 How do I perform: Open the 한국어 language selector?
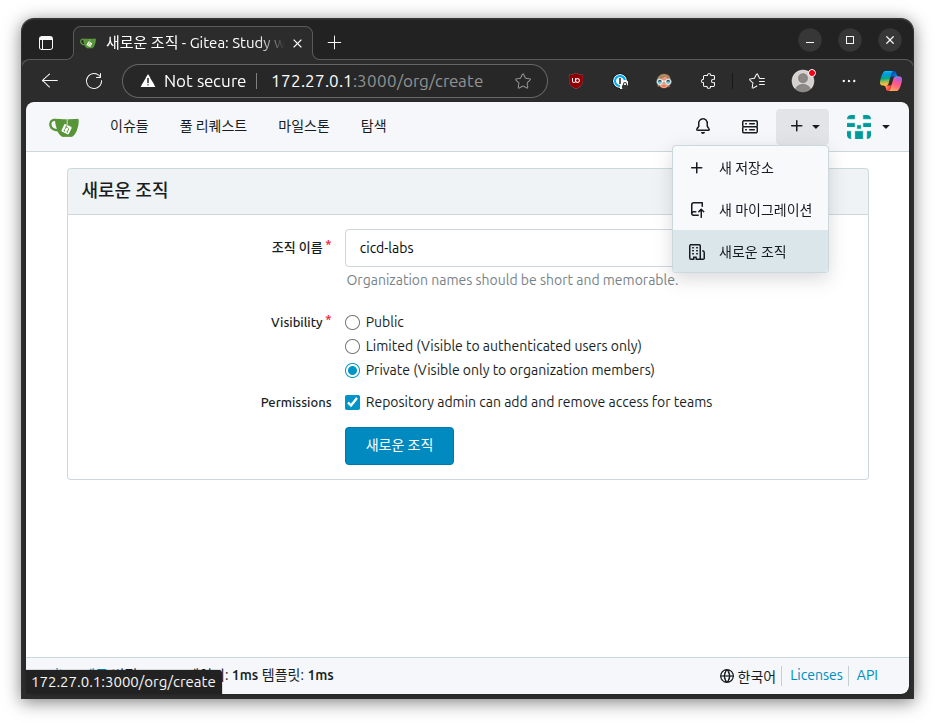point(748,676)
